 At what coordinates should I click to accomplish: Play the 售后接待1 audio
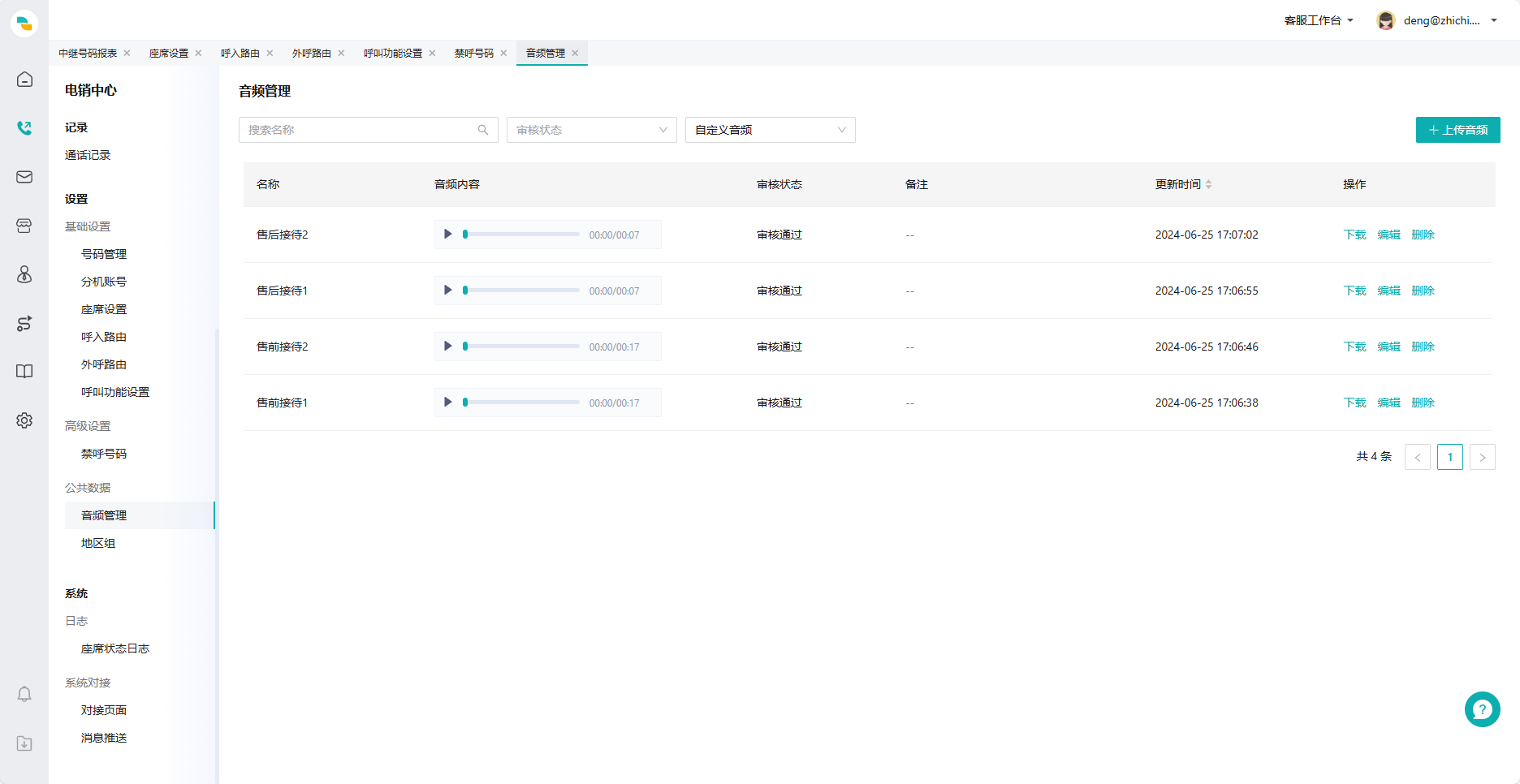point(447,291)
